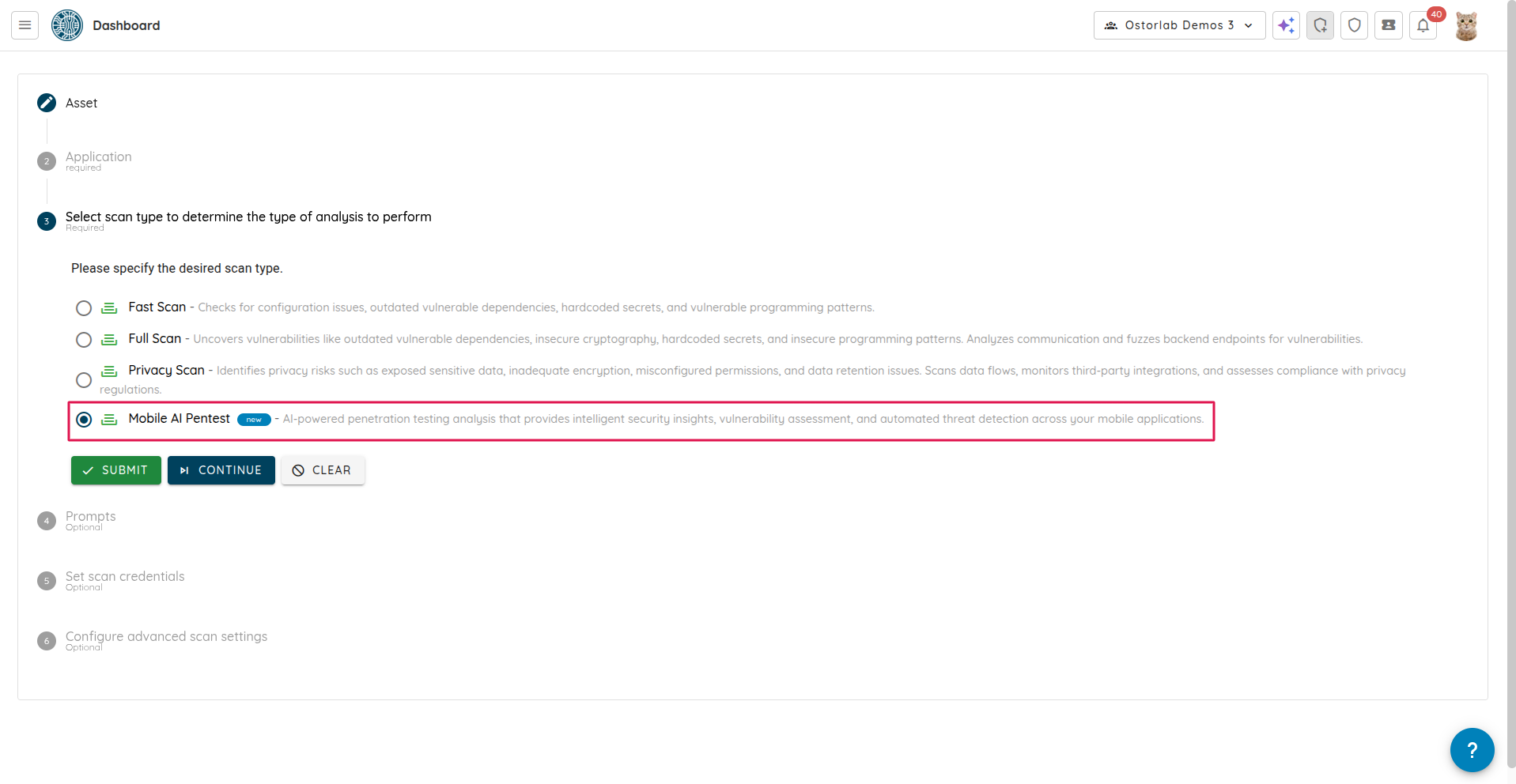Open the Set scan credentials step
Screen dimensions: 1516x784
[x=125, y=577]
